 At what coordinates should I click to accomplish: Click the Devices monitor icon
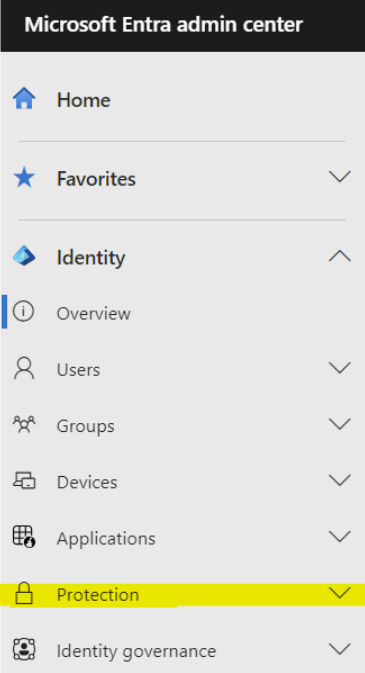pos(24,481)
